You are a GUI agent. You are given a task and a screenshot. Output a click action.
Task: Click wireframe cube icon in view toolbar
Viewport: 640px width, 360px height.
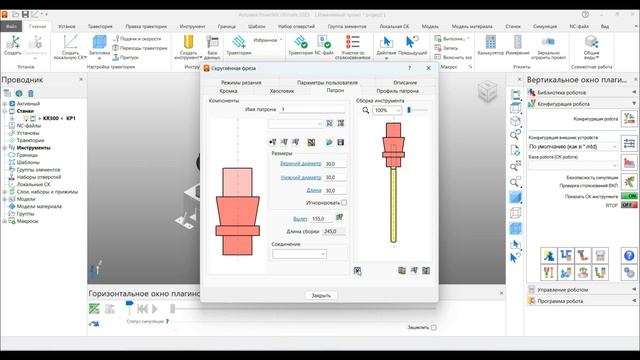516,213
